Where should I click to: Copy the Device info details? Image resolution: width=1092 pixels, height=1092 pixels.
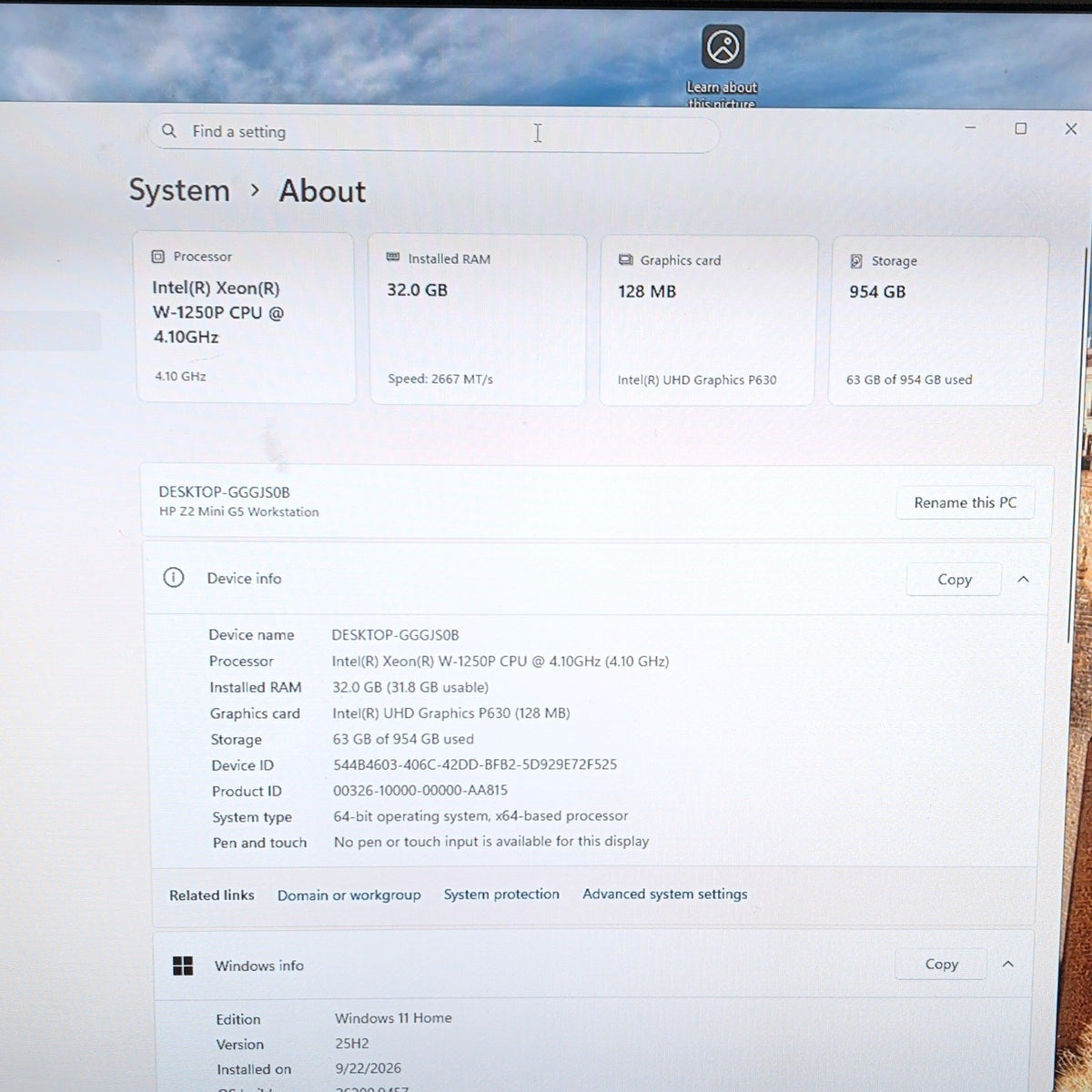[954, 580]
